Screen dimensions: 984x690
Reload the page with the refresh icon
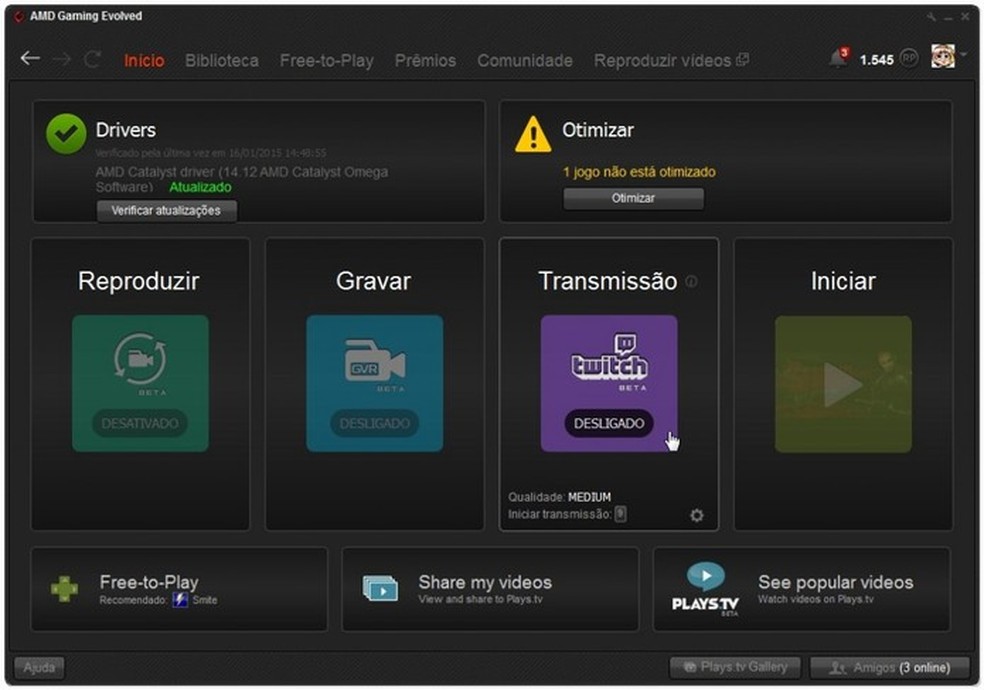pyautogui.click(x=93, y=59)
